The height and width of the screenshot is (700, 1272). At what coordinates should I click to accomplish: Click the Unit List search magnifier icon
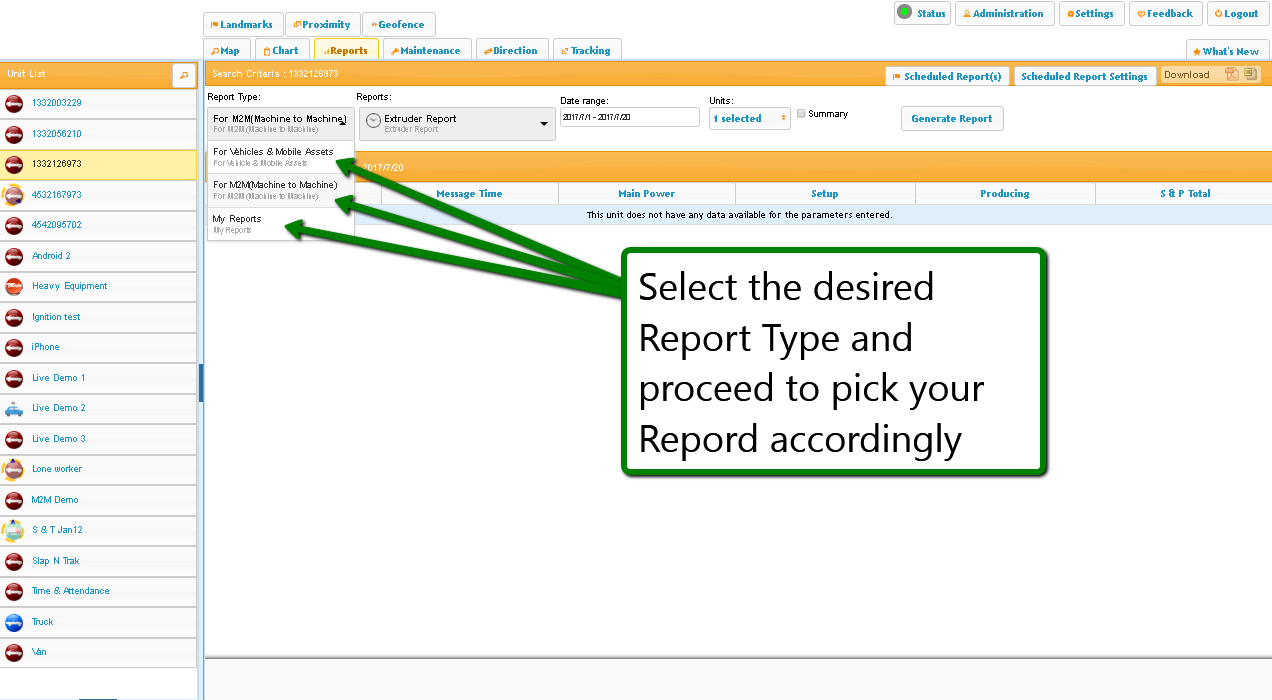click(x=183, y=75)
